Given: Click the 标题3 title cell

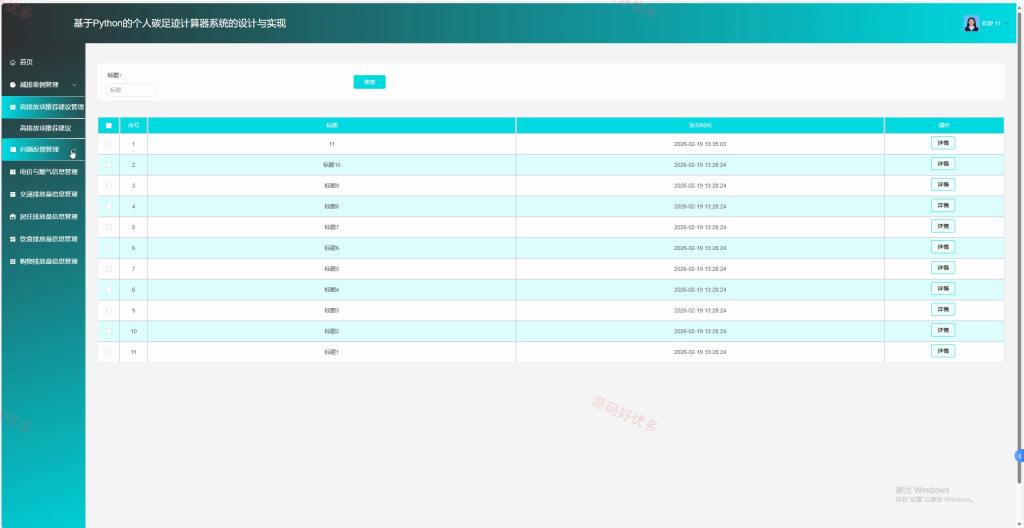Looking at the screenshot, I should [x=332, y=310].
